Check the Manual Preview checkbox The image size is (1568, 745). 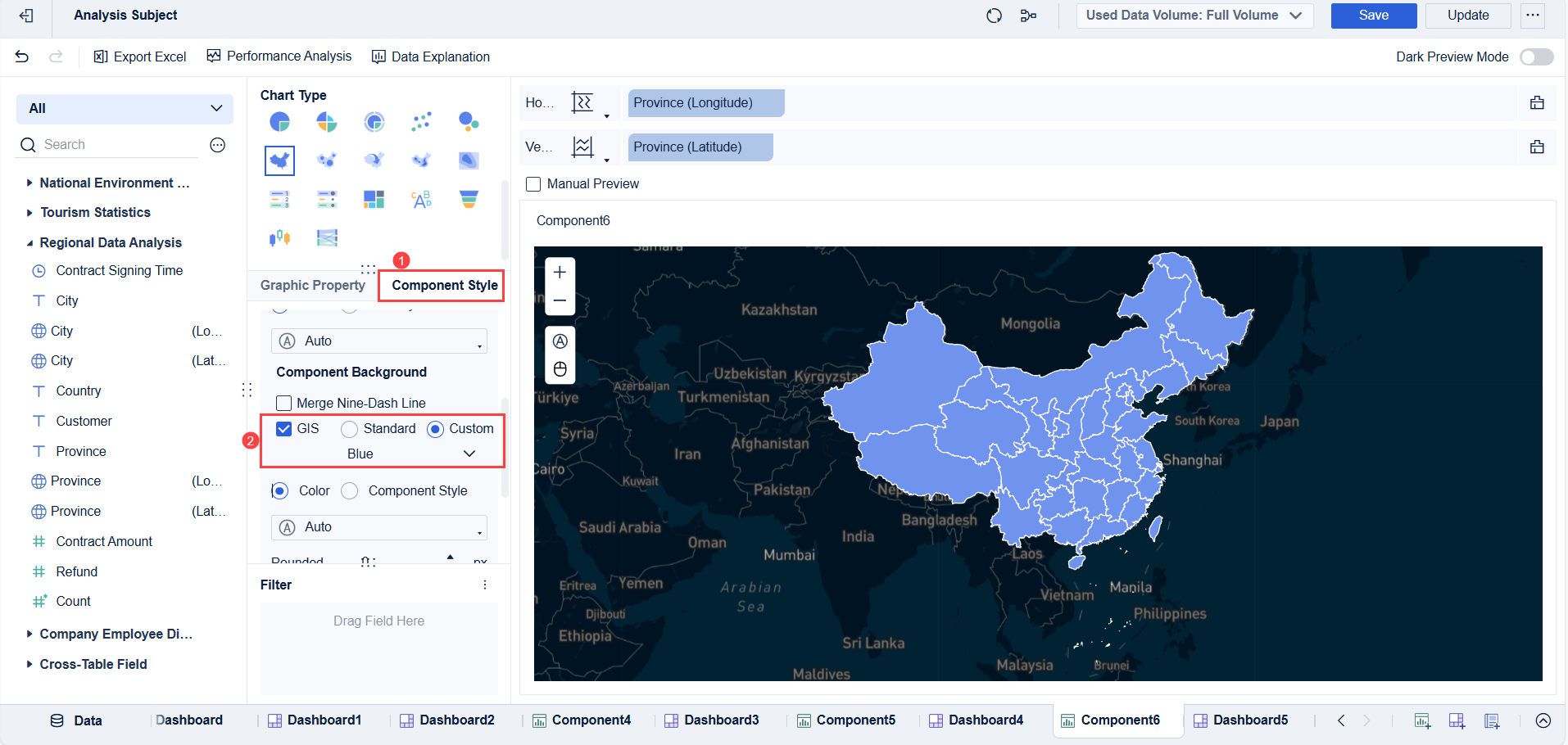coord(533,184)
